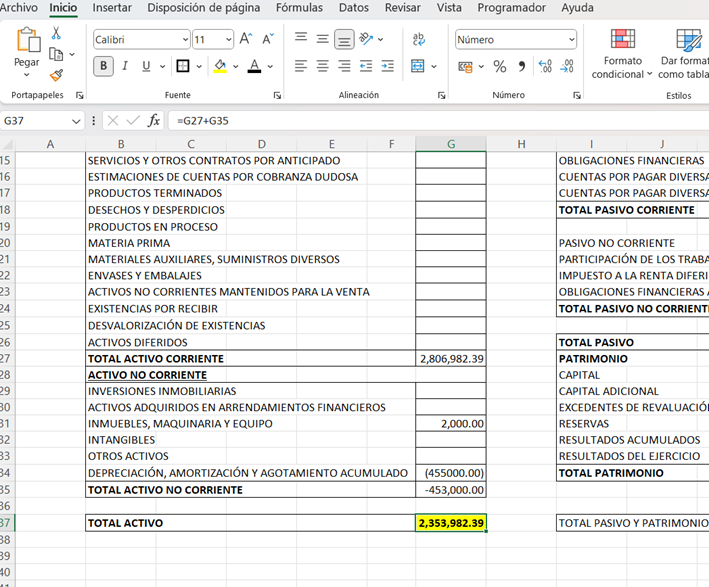Select cell with value 2,806,982.39
This screenshot has height=587, width=709.
click(x=451, y=359)
